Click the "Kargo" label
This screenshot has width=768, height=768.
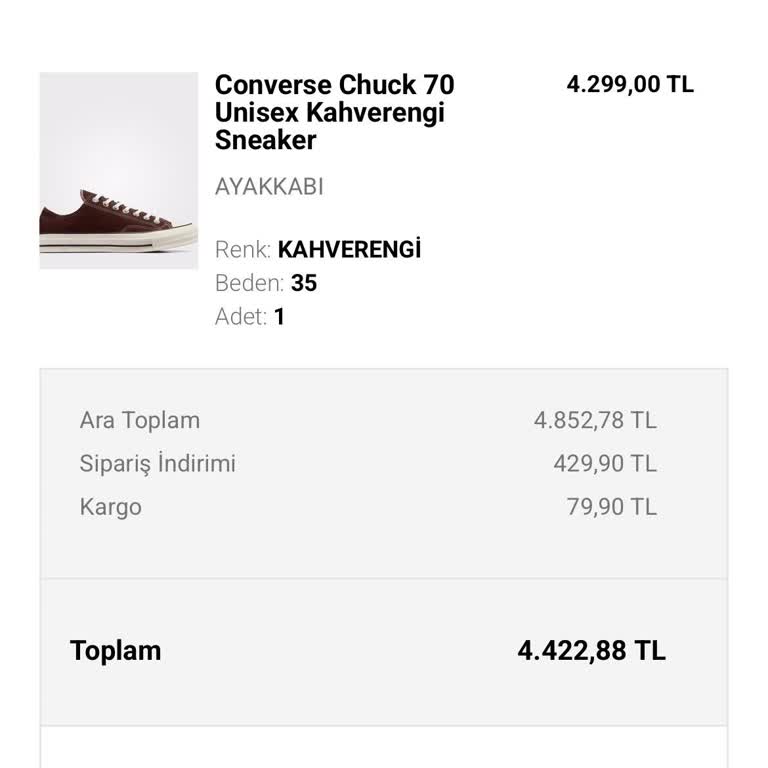(x=111, y=507)
